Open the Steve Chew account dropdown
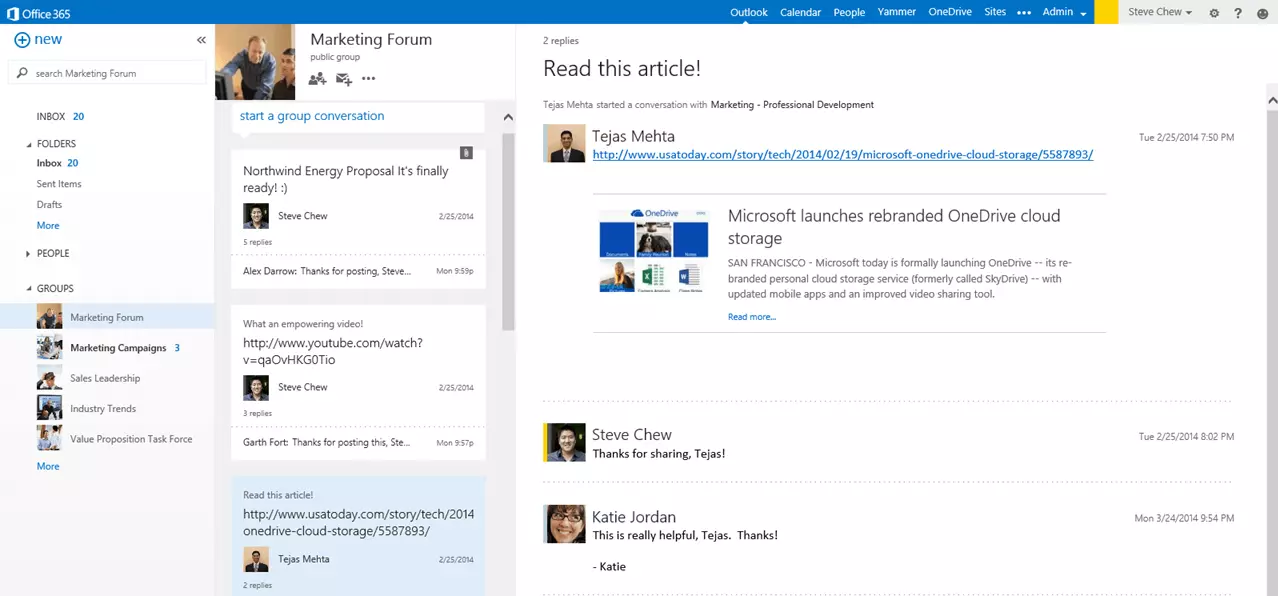 click(x=1160, y=12)
